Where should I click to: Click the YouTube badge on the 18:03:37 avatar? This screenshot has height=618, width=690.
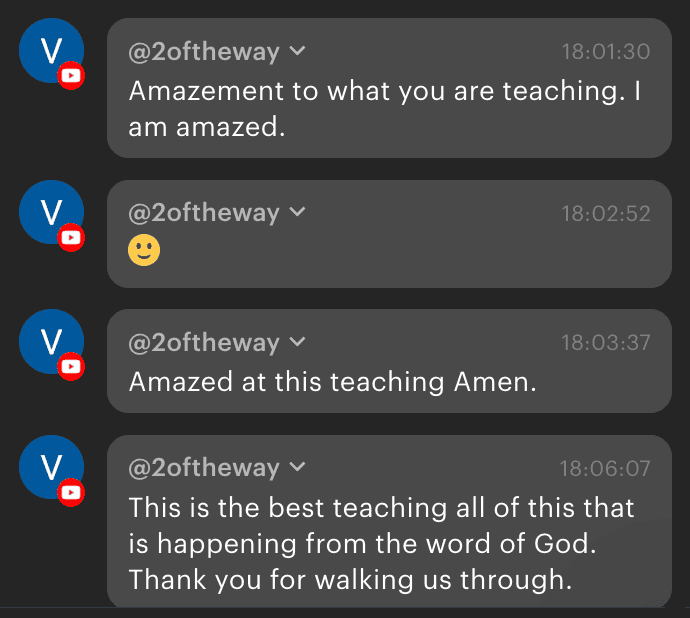coord(71,367)
